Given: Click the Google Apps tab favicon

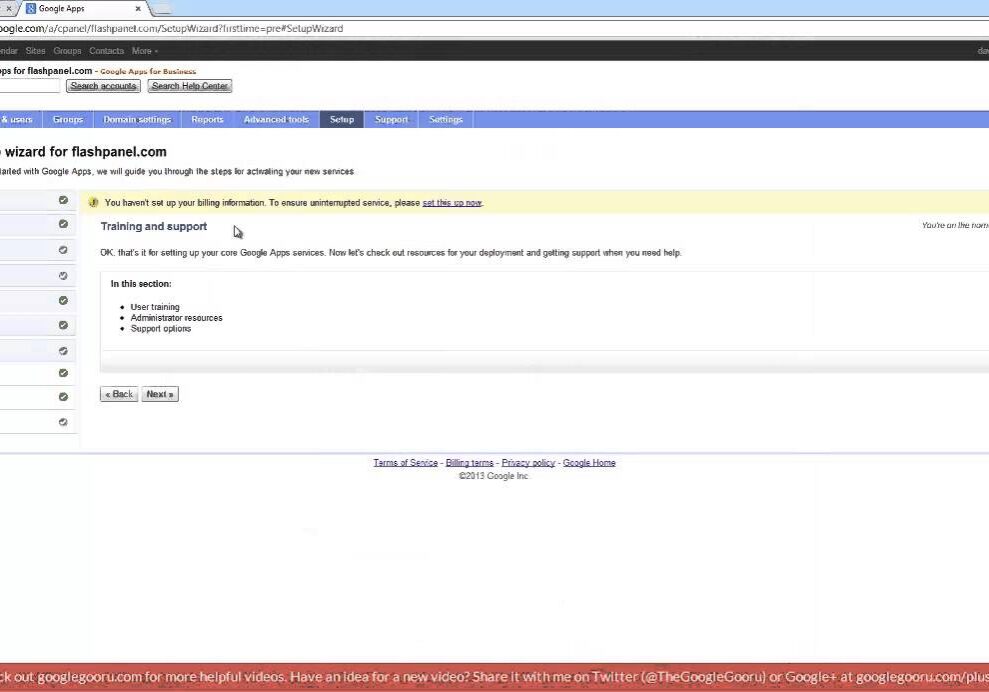Looking at the screenshot, I should [x=30, y=9].
